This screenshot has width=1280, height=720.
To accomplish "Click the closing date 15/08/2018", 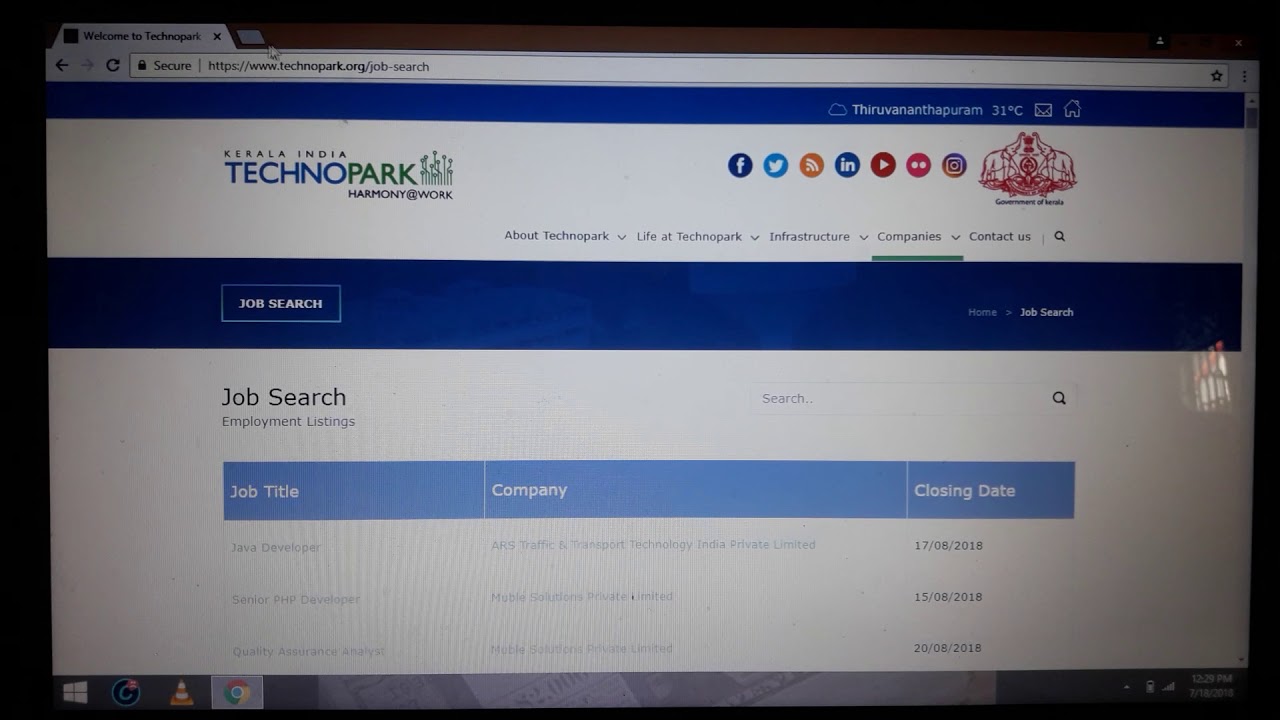I will 948,597.
